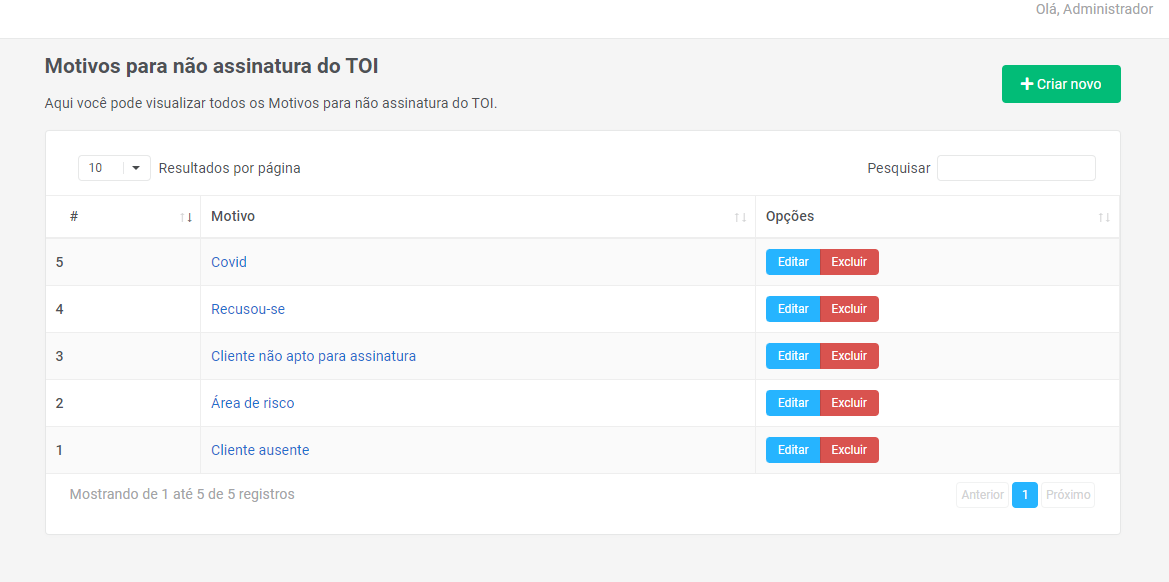This screenshot has height=582, width=1169.
Task: Delete the Covid entry
Action: 849,262
